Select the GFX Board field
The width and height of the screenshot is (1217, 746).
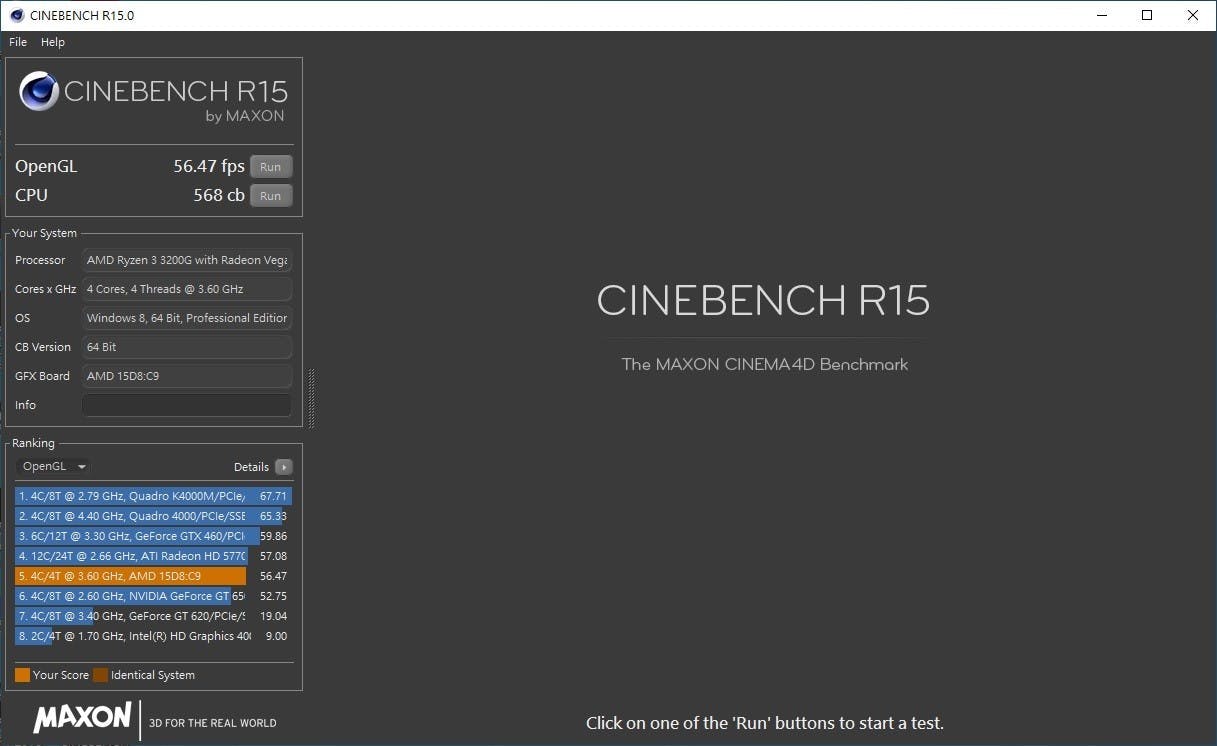[x=187, y=376]
